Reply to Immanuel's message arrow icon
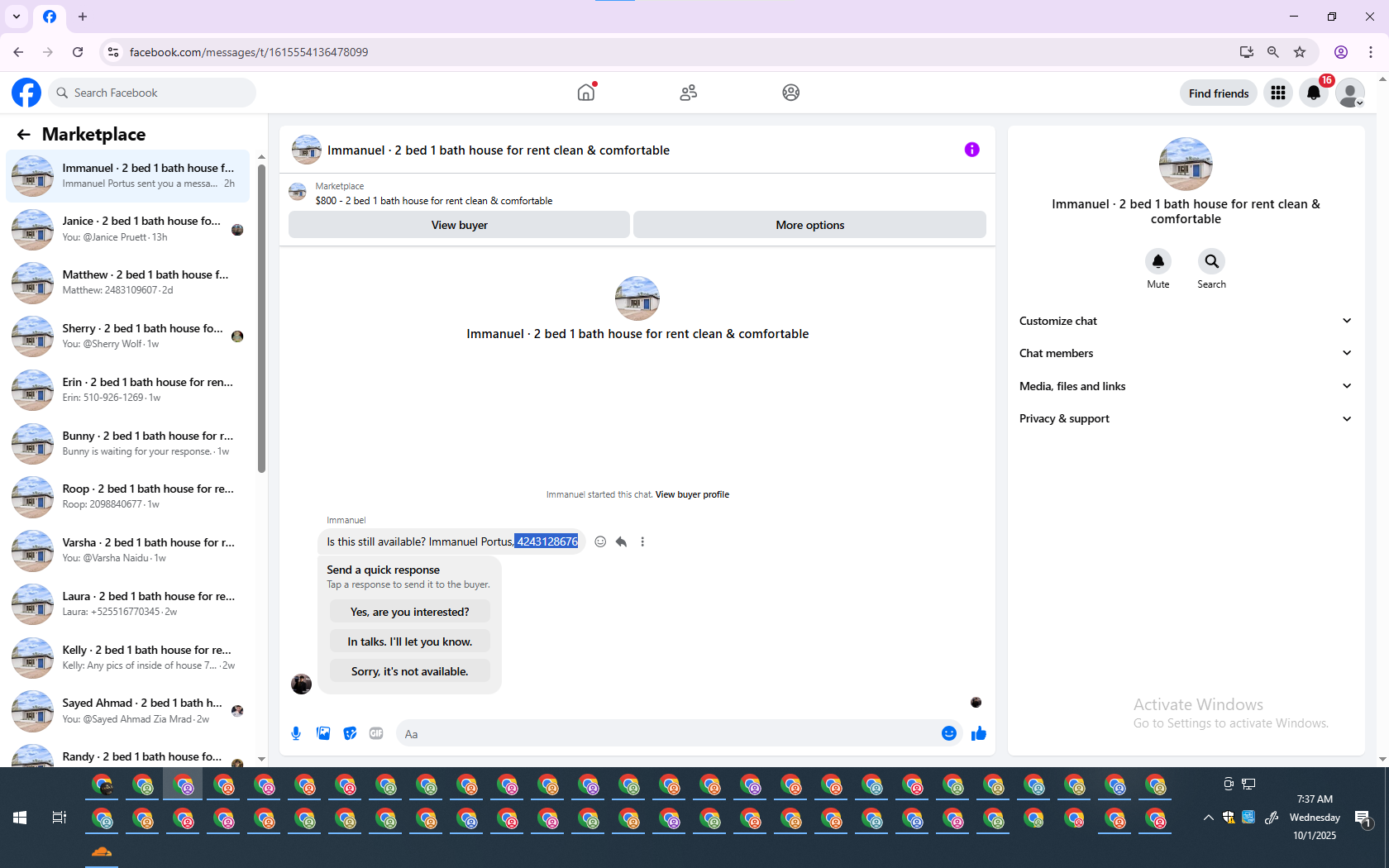 coord(621,541)
